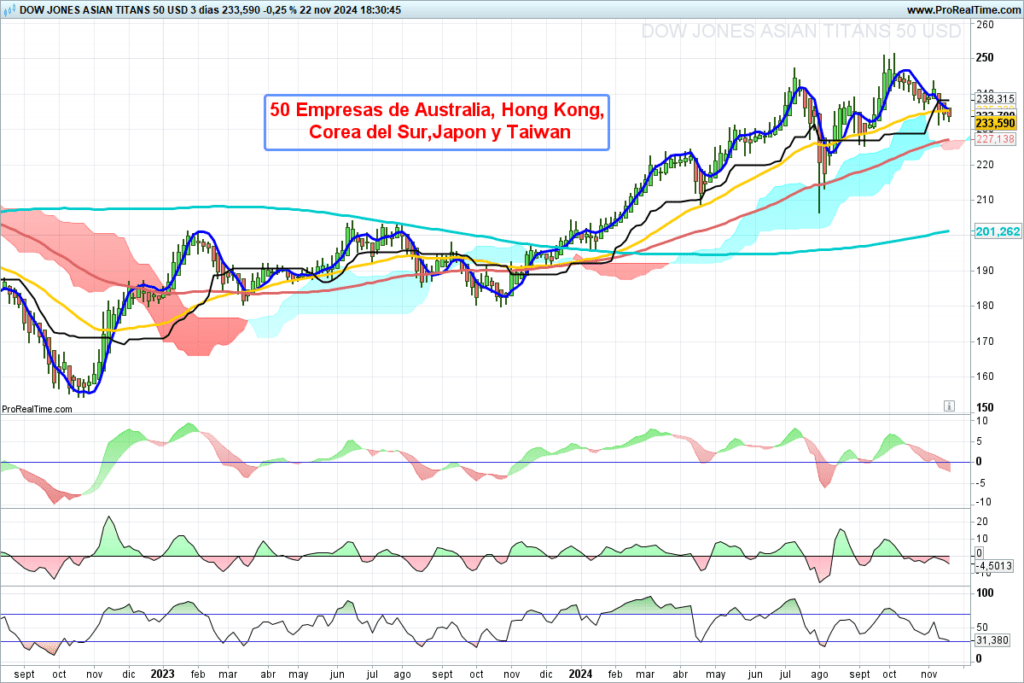Image resolution: width=1024 pixels, height=683 pixels.
Task: Click the 150 price axis label
Action: [985, 407]
